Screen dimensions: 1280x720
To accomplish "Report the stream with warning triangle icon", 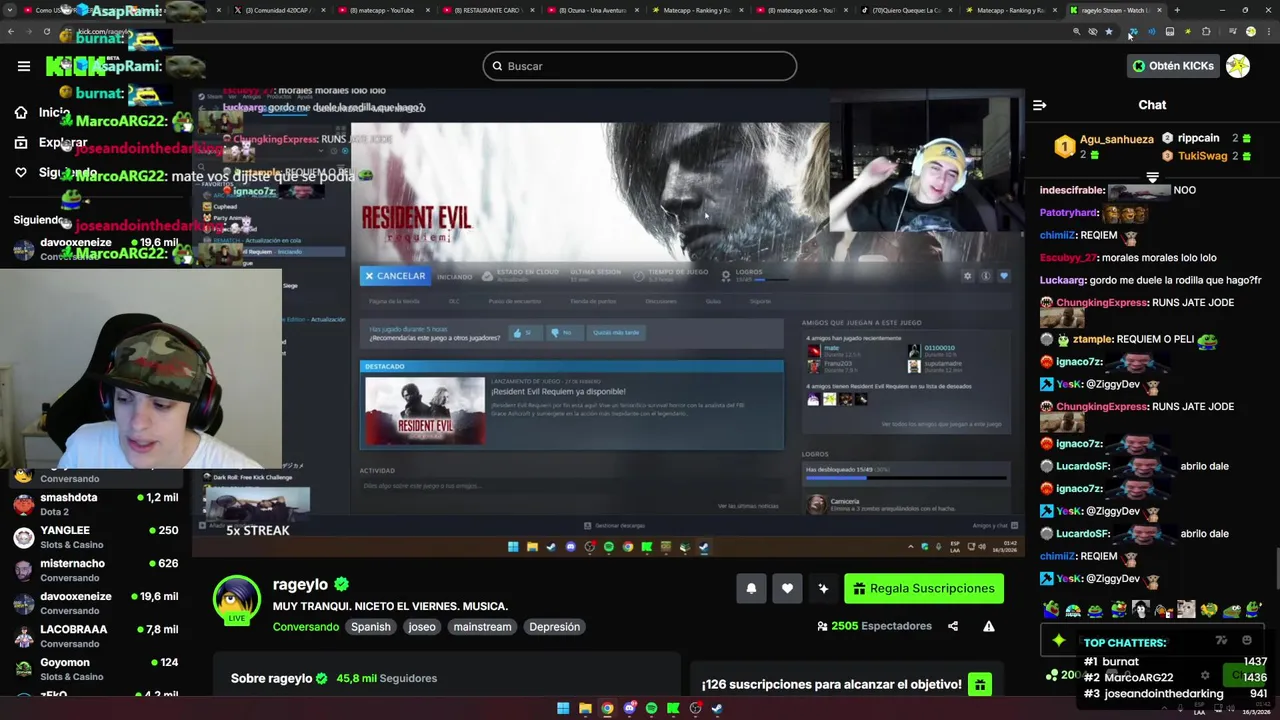I will 988,626.
